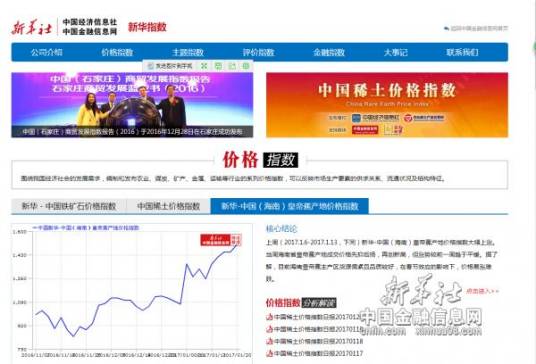The width and height of the screenshot is (536, 364).
Task: Click the PDF icon beside 中国稀土价格指数日报20170117
Action: coord(269,353)
